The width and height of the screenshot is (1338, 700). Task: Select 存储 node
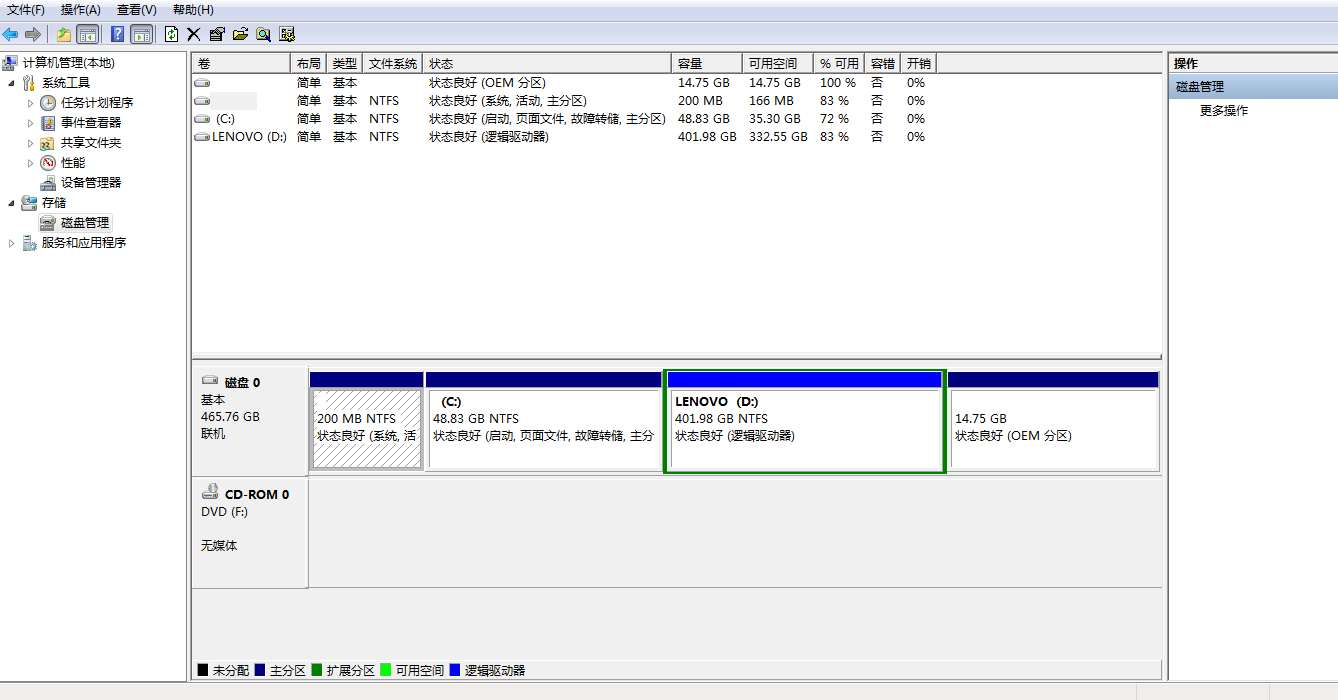(54, 203)
